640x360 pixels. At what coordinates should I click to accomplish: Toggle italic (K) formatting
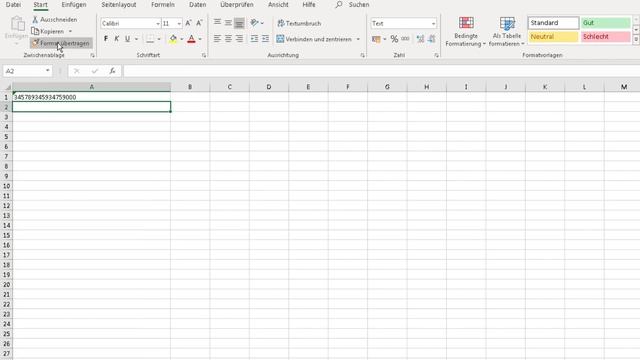pos(117,39)
